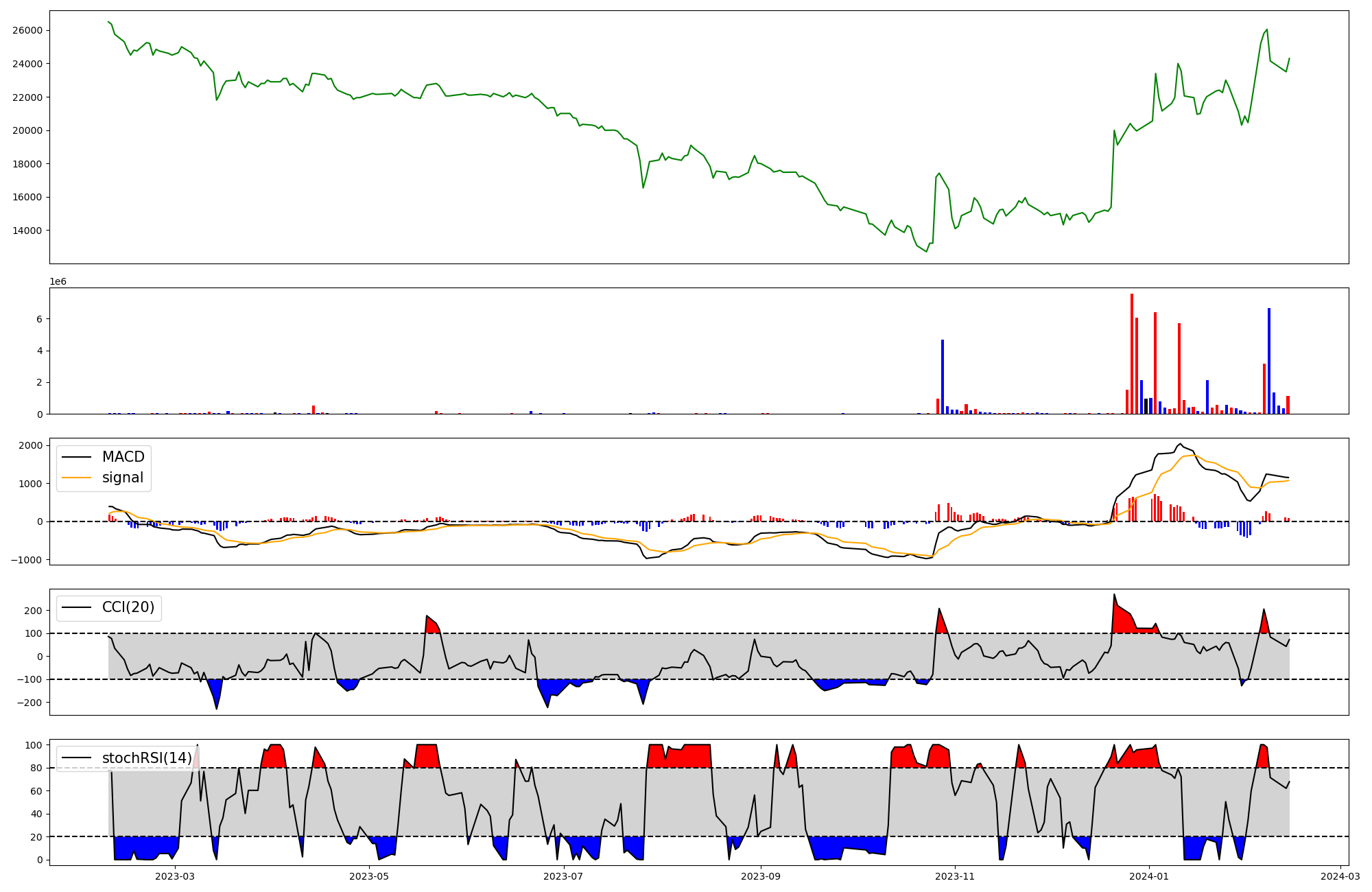Image resolution: width=1372 pixels, height=892 pixels.
Task: Click the tallest red volume bar
Action: 1132,353
